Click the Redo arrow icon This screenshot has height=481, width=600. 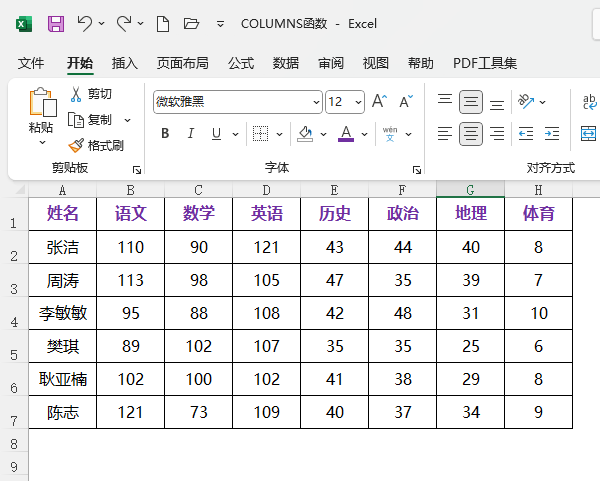[124, 23]
